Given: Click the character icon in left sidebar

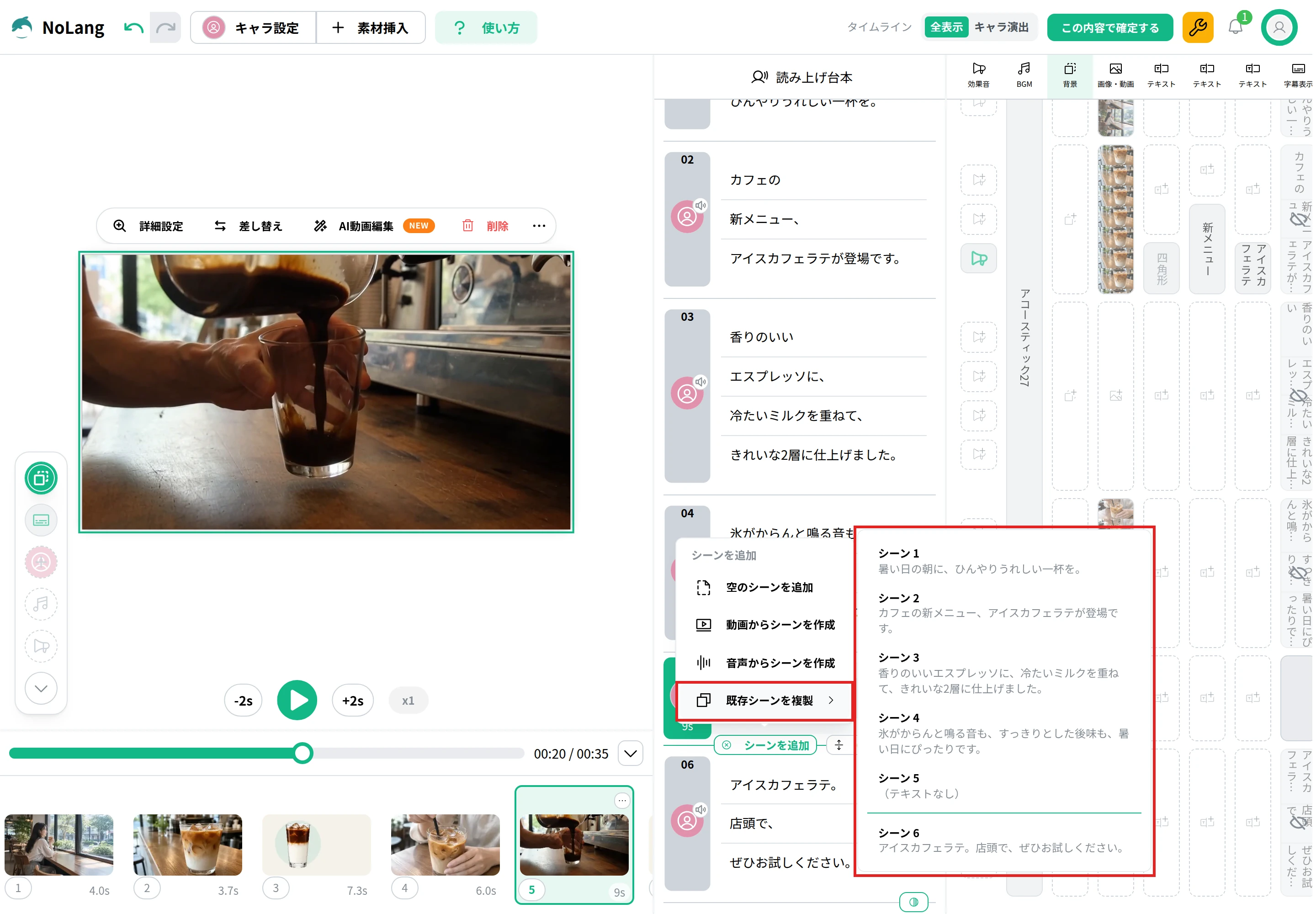Looking at the screenshot, I should (41, 563).
